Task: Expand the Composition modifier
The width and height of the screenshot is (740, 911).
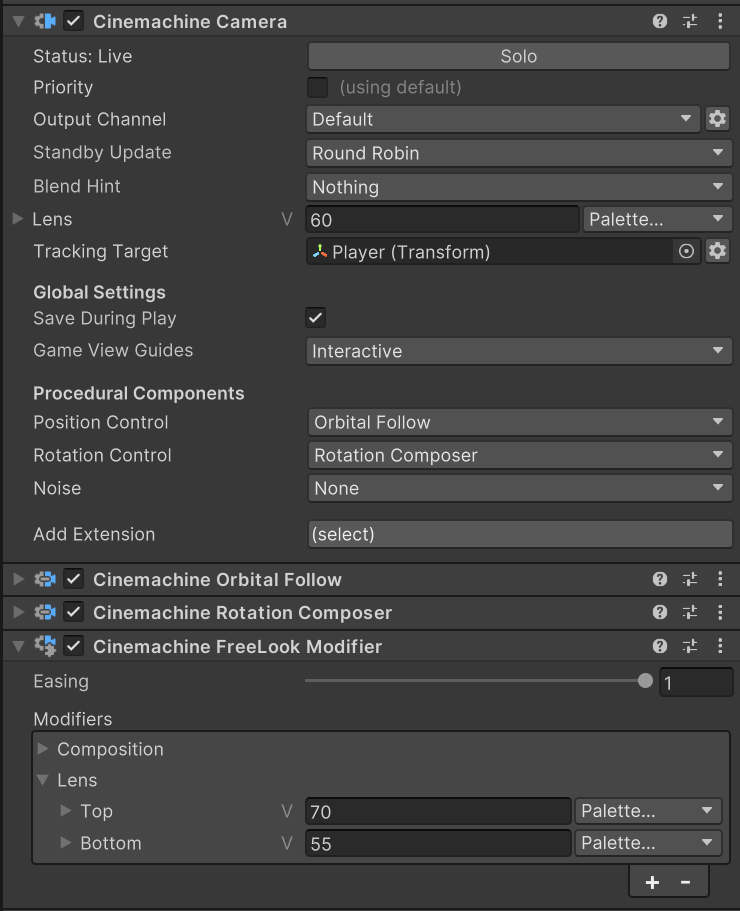Action: click(x=43, y=749)
